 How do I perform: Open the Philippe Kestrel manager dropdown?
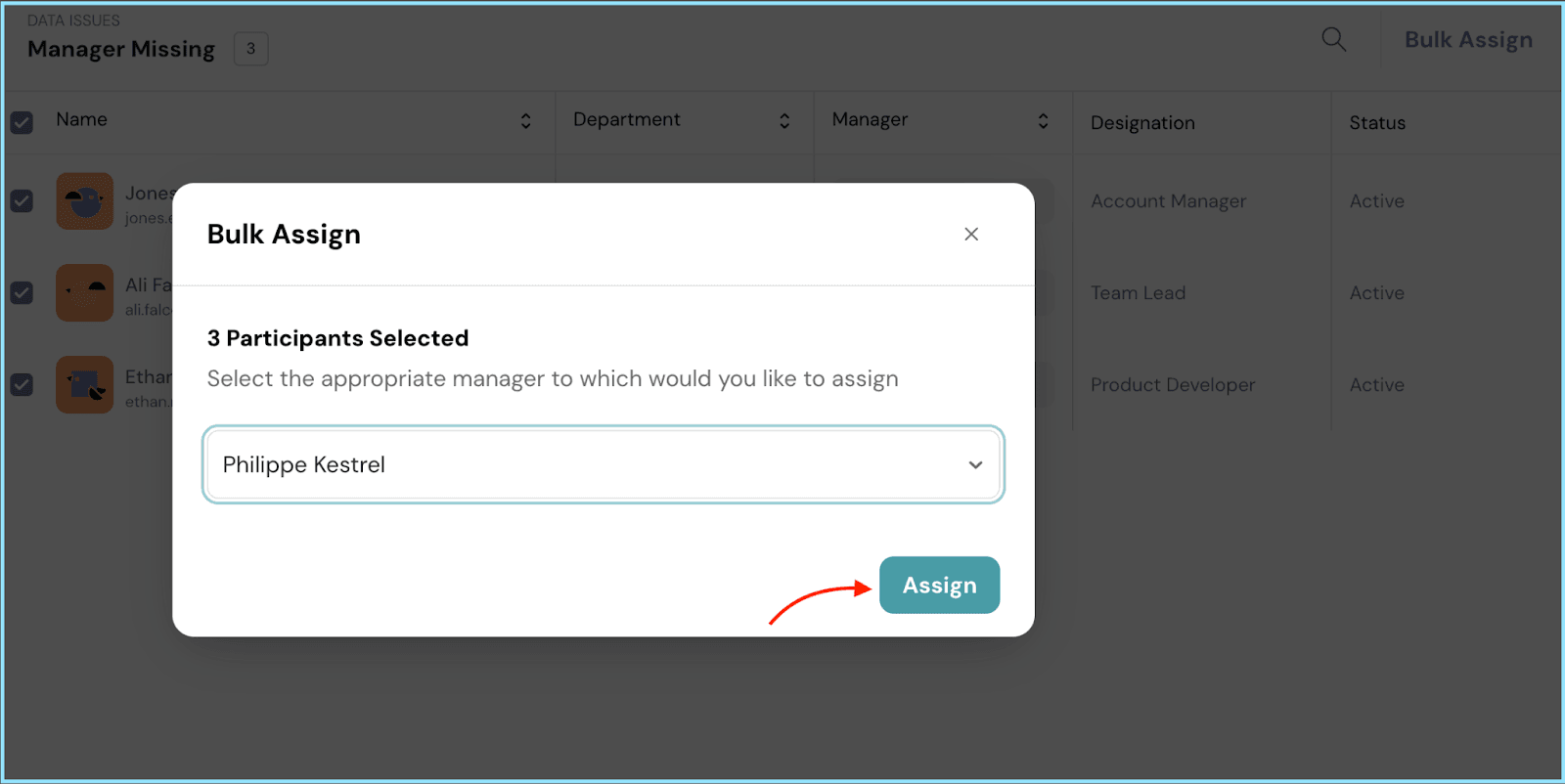(603, 464)
